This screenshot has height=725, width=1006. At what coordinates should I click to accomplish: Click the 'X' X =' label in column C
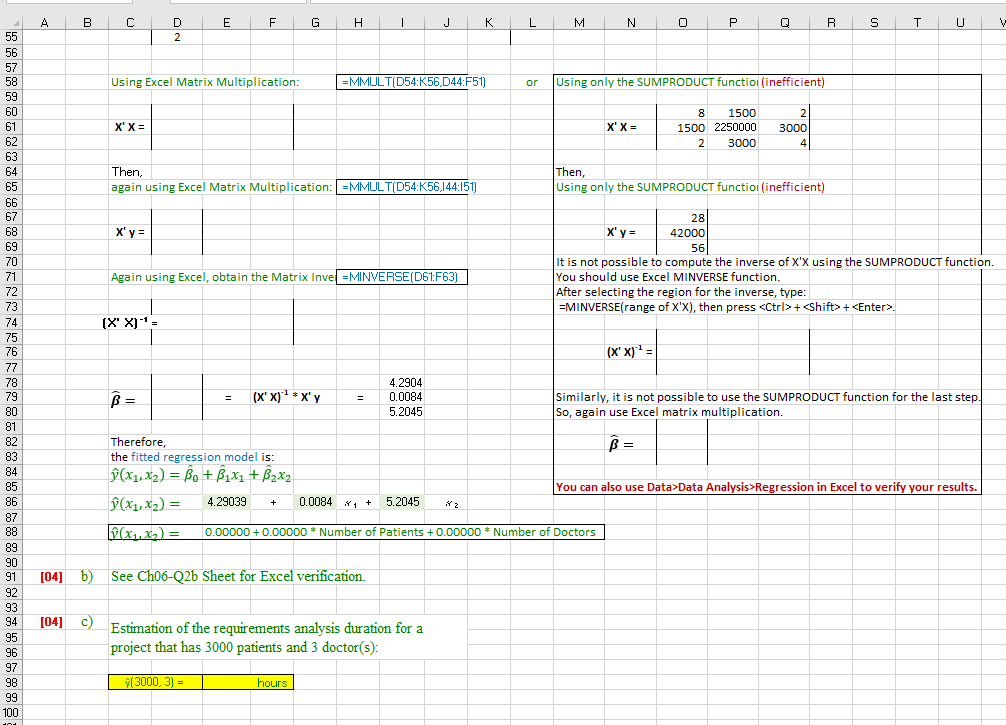click(x=130, y=127)
